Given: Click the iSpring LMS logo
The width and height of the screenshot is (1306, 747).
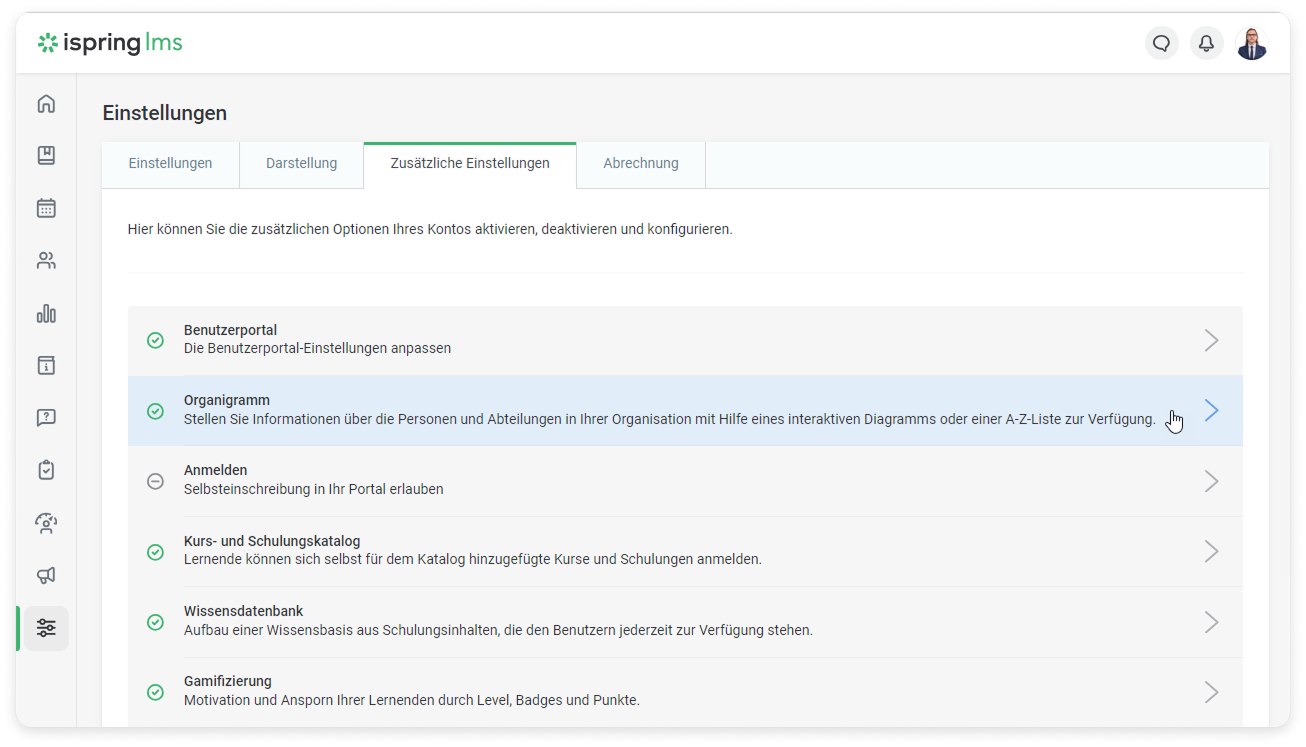Looking at the screenshot, I should (x=110, y=43).
